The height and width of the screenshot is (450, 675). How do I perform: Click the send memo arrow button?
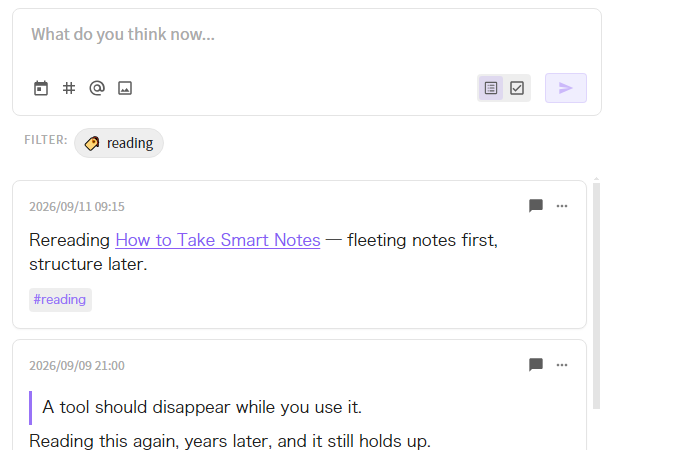[566, 88]
